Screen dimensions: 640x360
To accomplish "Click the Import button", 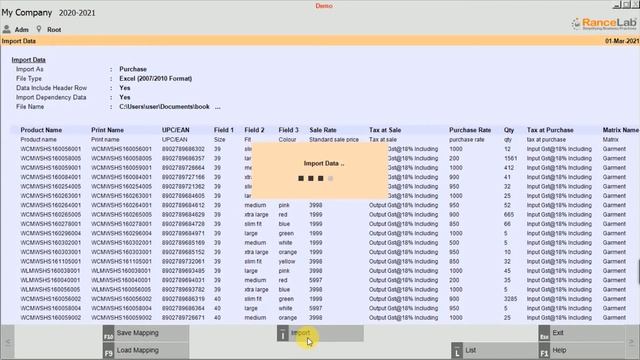I will coord(320,333).
